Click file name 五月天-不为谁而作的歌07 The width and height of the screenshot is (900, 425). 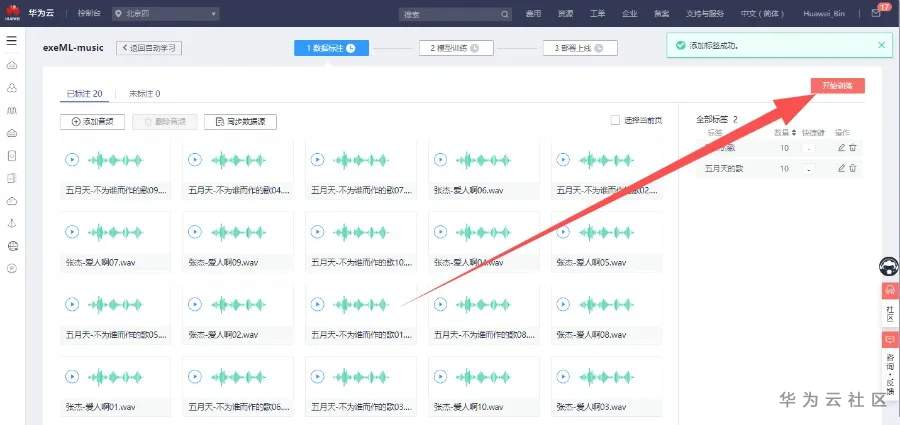click(x=363, y=190)
